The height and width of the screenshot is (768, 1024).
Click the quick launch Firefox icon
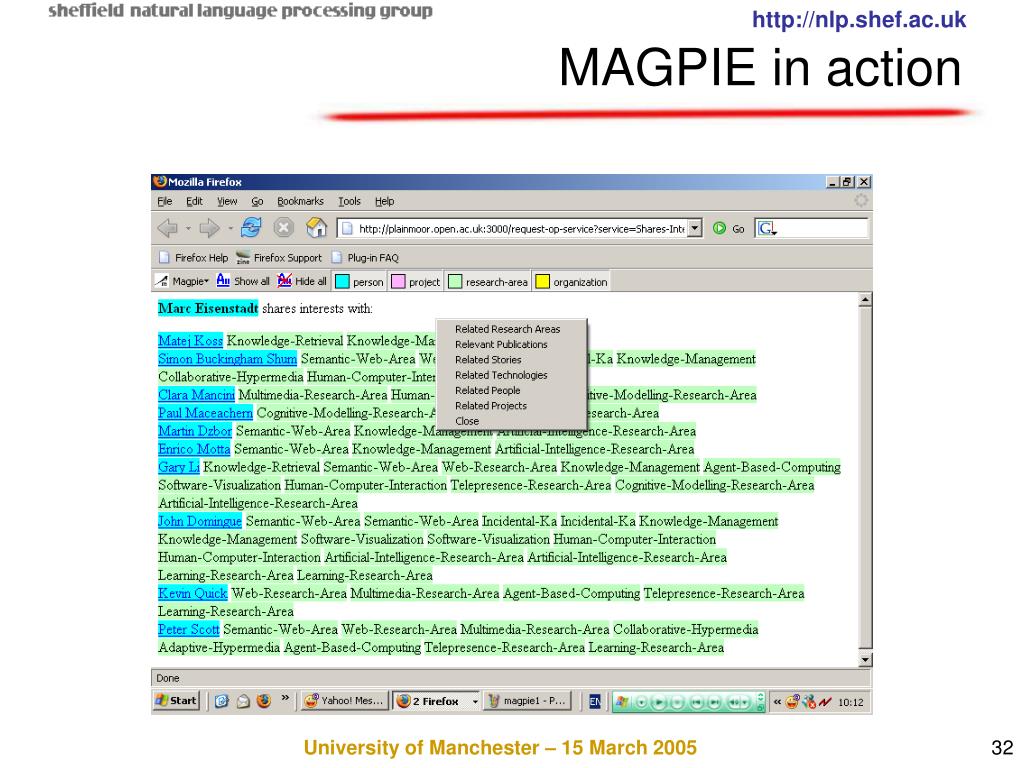pyautogui.click(x=264, y=701)
